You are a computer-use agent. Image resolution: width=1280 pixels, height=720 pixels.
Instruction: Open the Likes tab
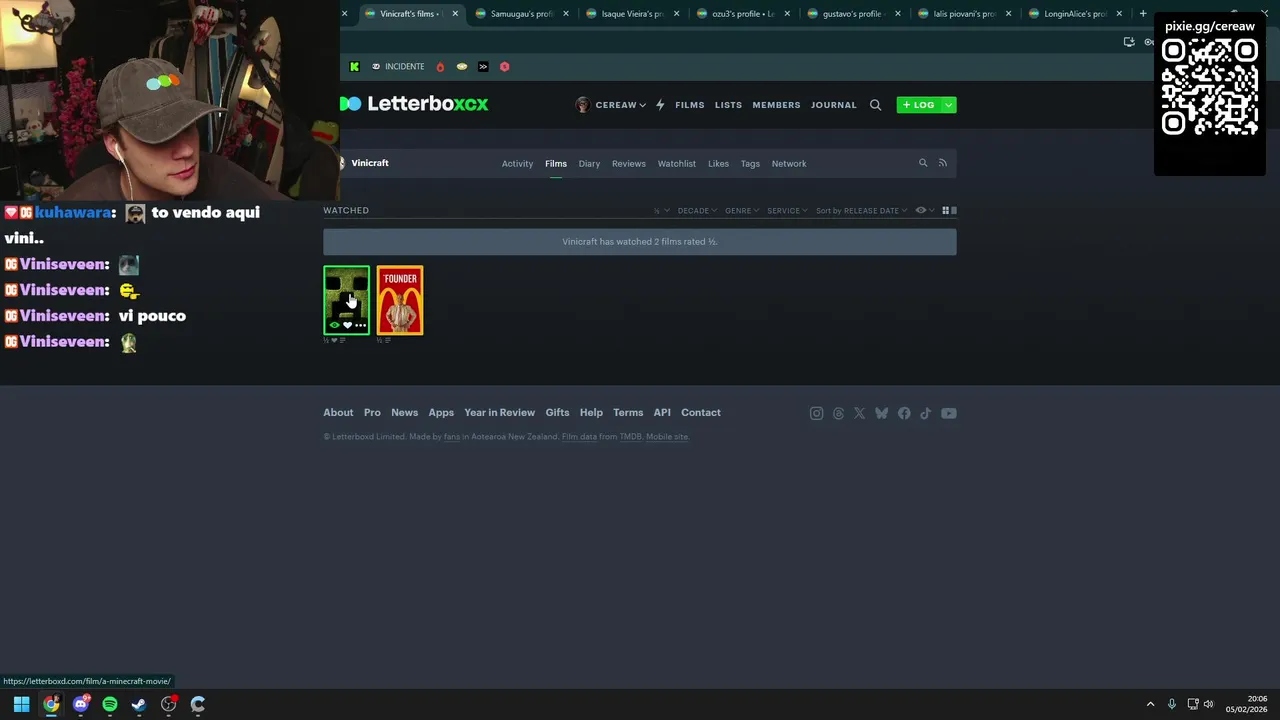[718, 164]
